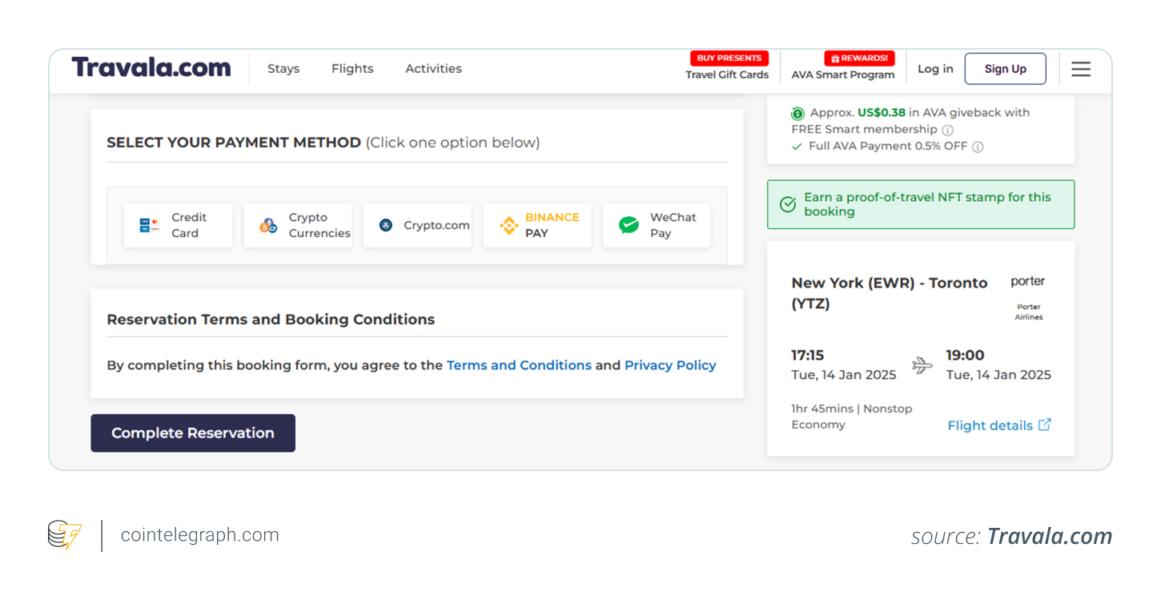Screen dimensions: 1161x600
Task: Click the credit card icon
Action: pyautogui.click(x=150, y=225)
